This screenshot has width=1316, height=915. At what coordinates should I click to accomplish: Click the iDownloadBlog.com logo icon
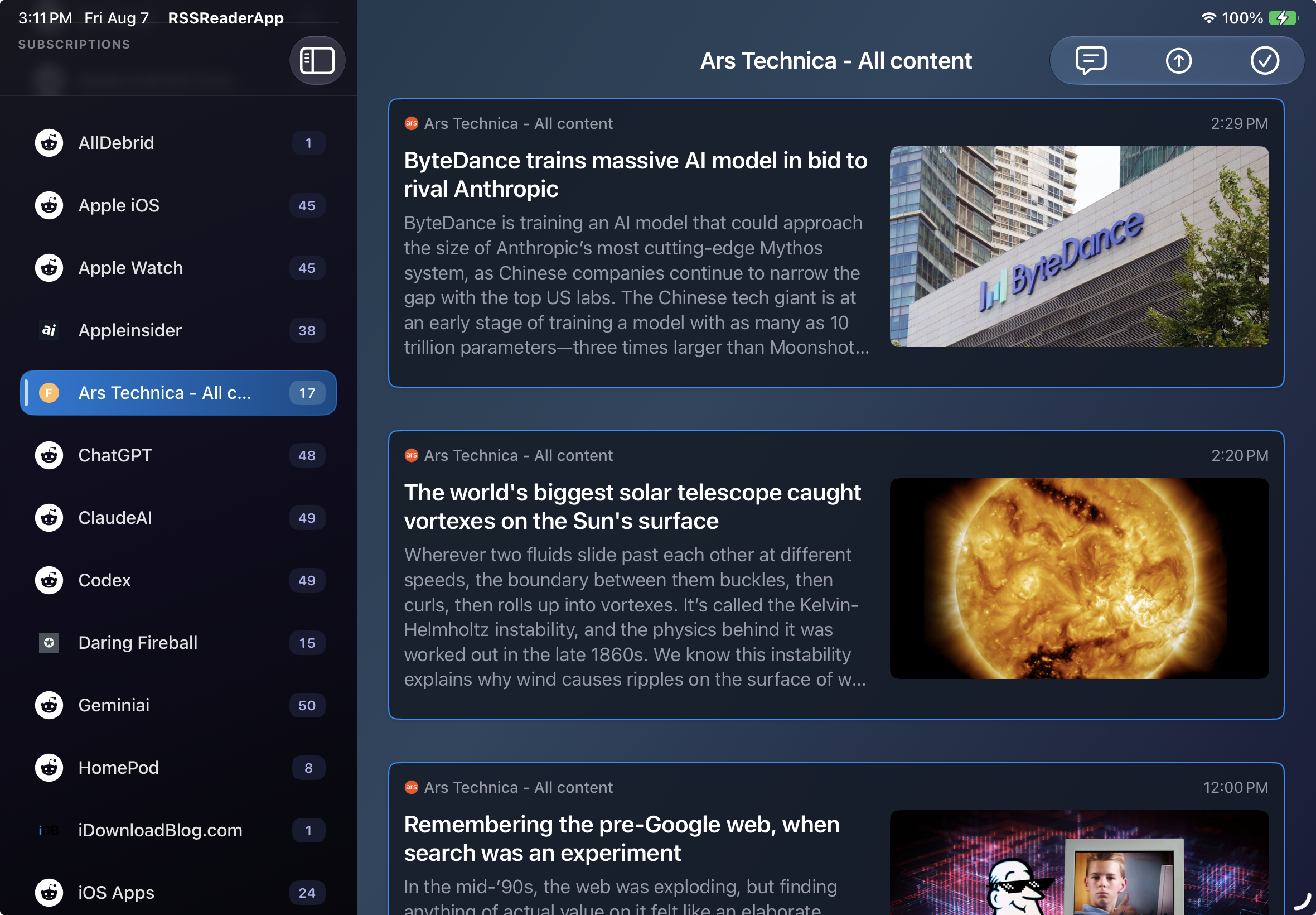49,830
